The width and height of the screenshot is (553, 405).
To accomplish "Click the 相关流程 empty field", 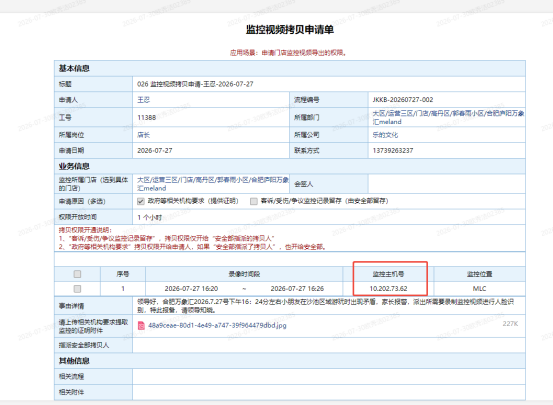I will point(329,376).
